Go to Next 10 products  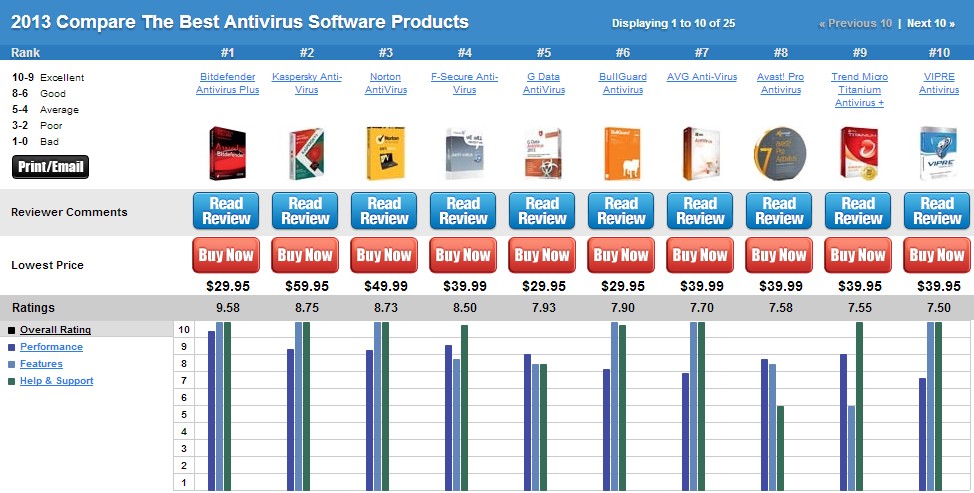tap(931, 24)
